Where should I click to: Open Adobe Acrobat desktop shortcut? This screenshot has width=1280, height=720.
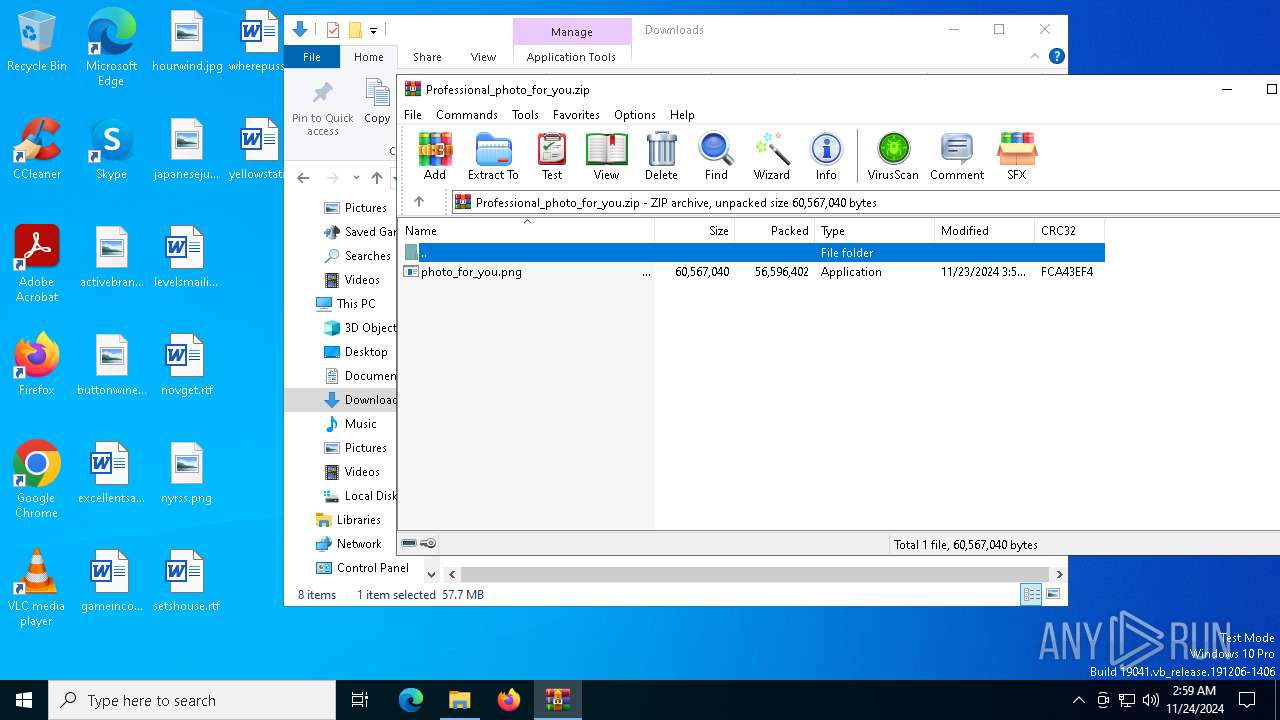tap(37, 264)
